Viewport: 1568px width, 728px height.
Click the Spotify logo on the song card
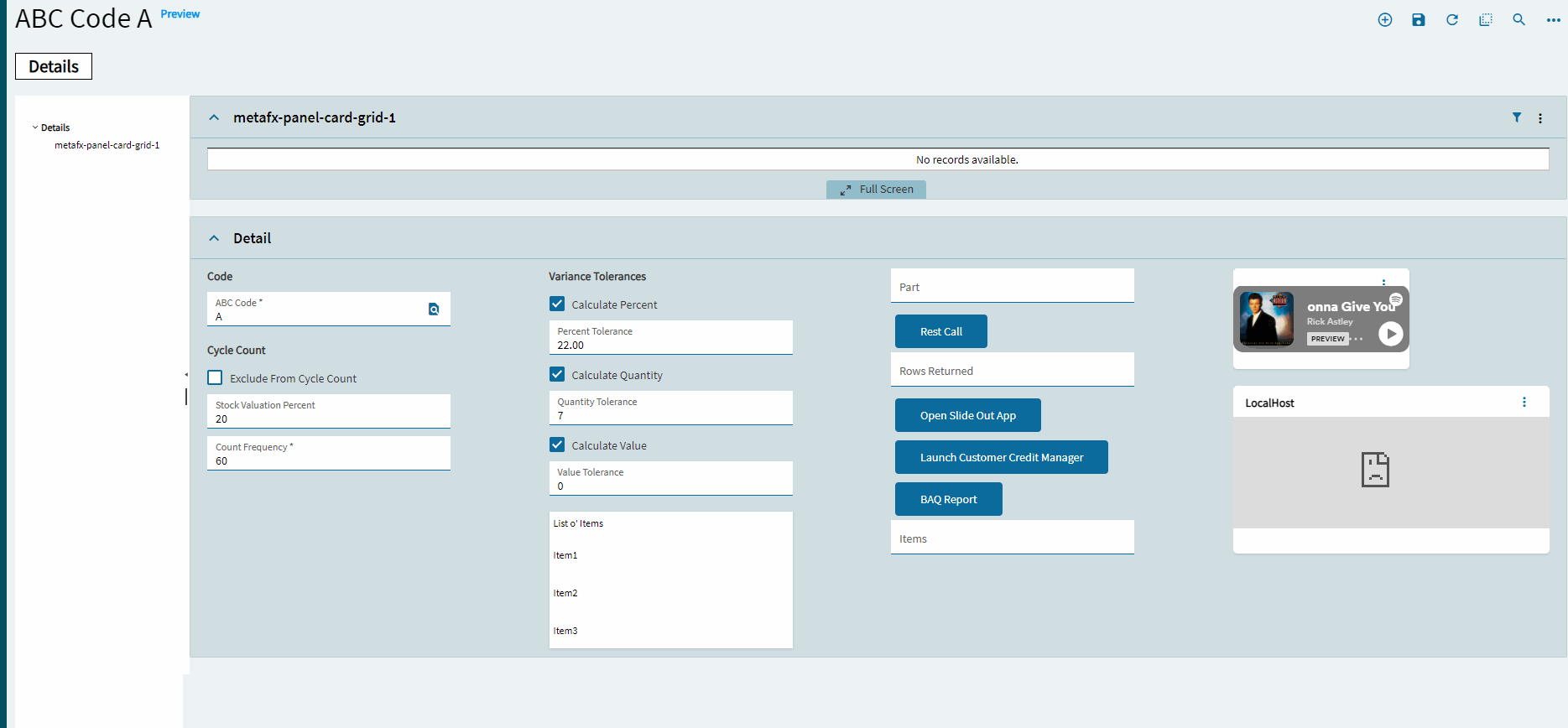coord(1396,299)
